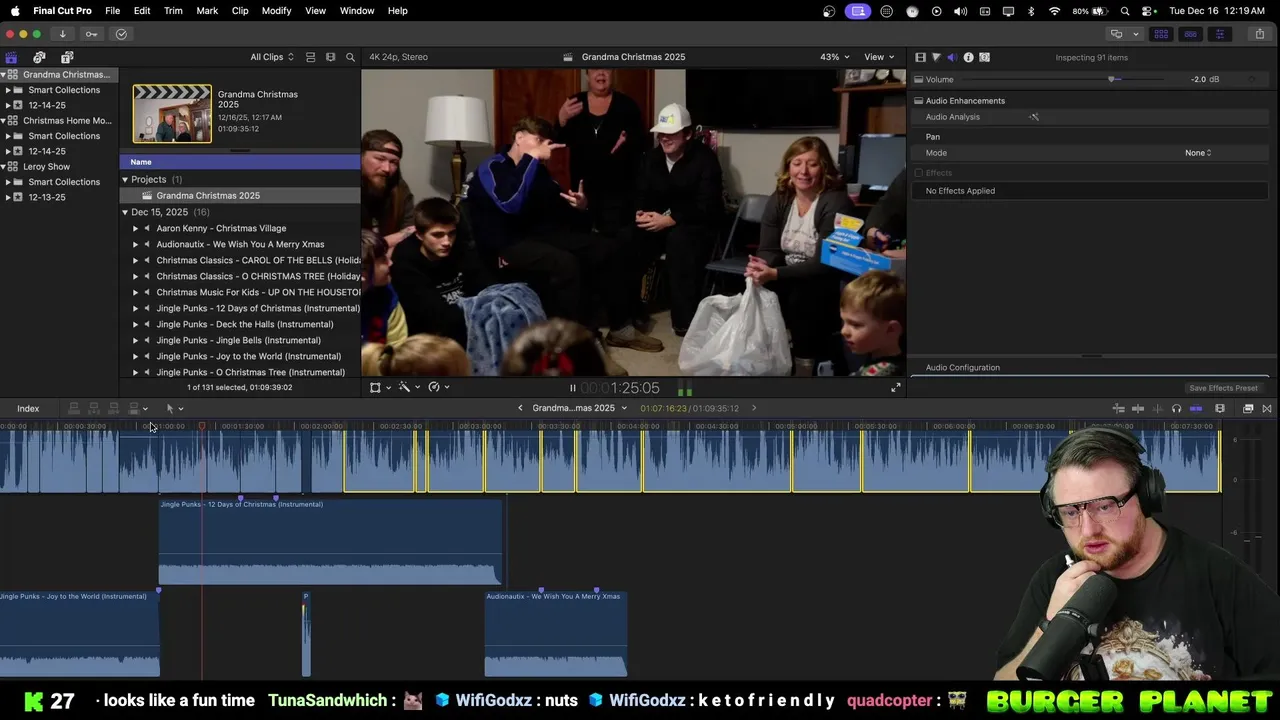Image resolution: width=1280 pixels, height=720 pixels.
Task: Open the Grandma...mas 2025 timeline title menu
Action: (580, 408)
